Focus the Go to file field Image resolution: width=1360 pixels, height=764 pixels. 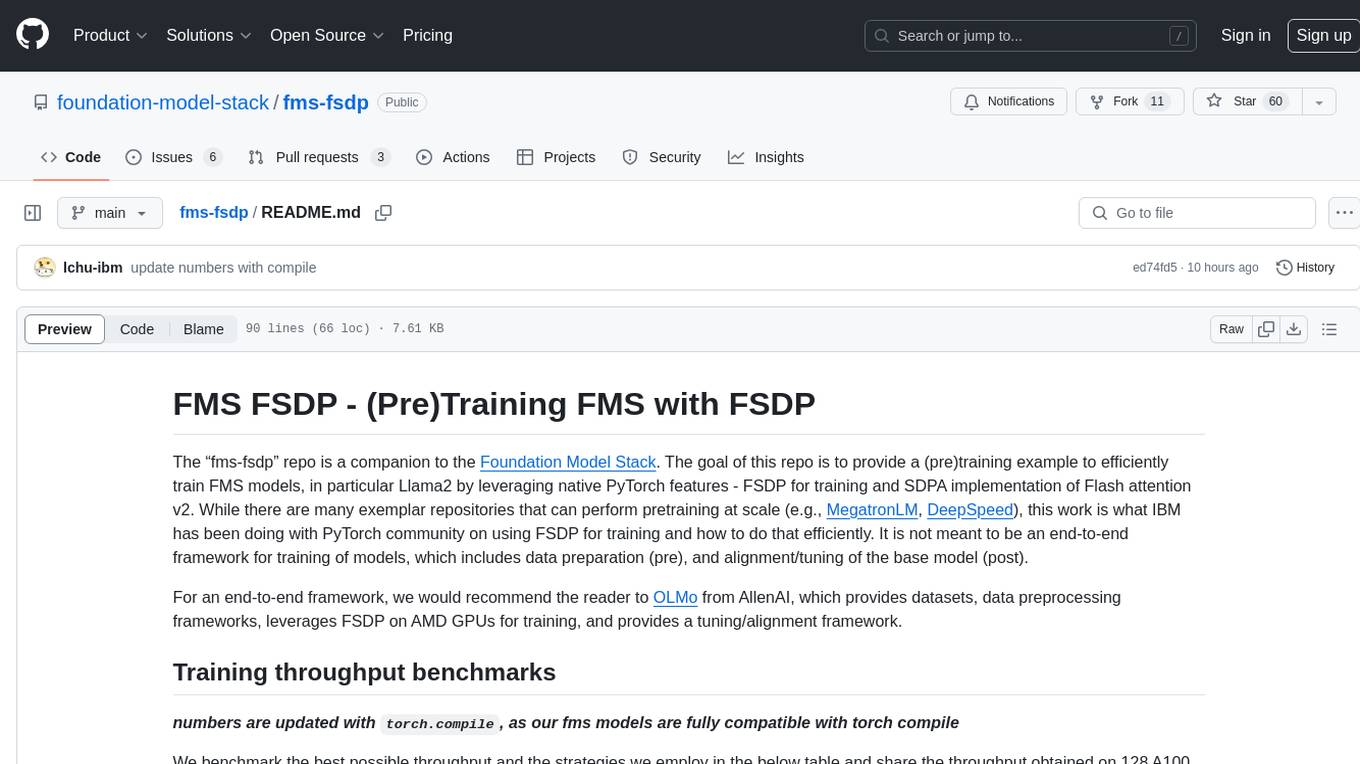point(1197,213)
